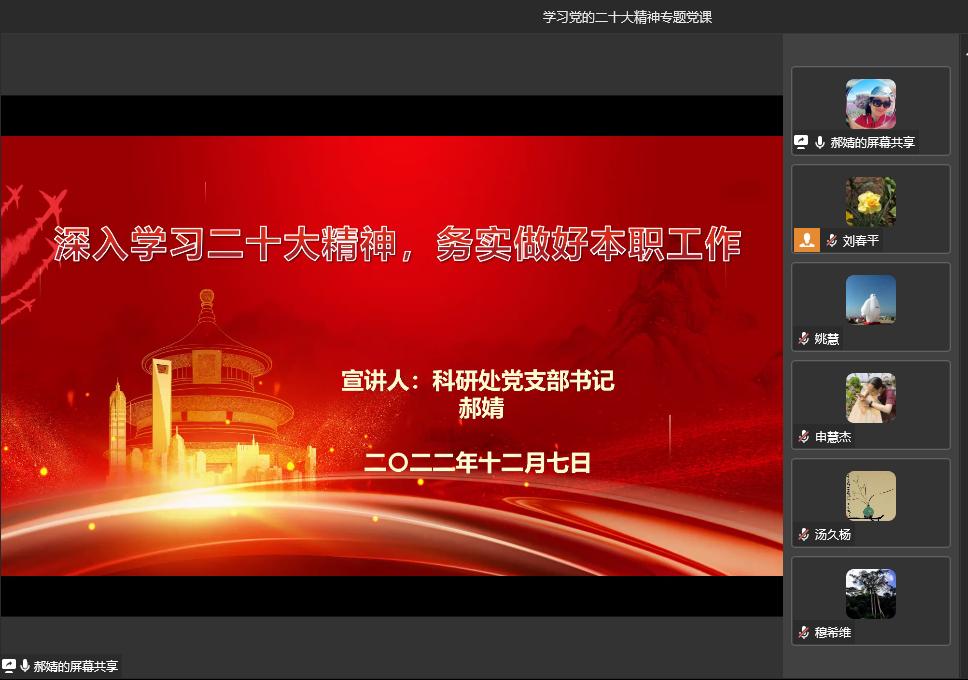
Task: Select 姚慧's white figure avatar
Action: [870, 300]
